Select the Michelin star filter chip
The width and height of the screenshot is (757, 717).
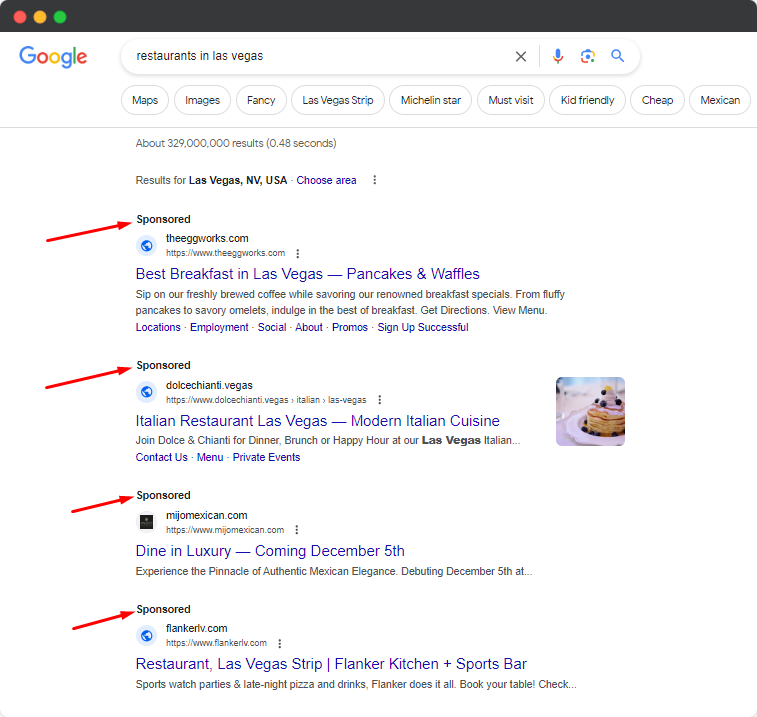coord(431,100)
